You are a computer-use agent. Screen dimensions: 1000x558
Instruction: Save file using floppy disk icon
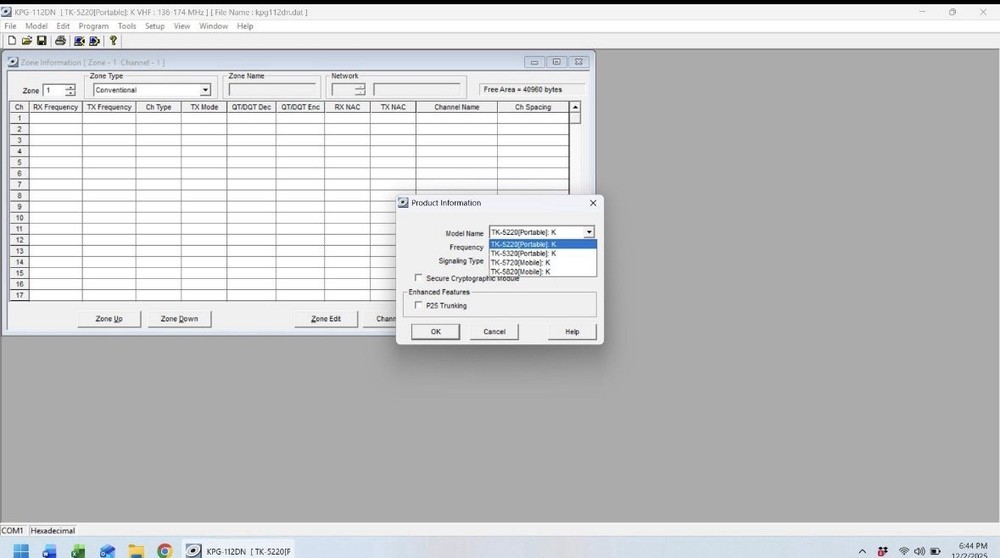coord(41,41)
